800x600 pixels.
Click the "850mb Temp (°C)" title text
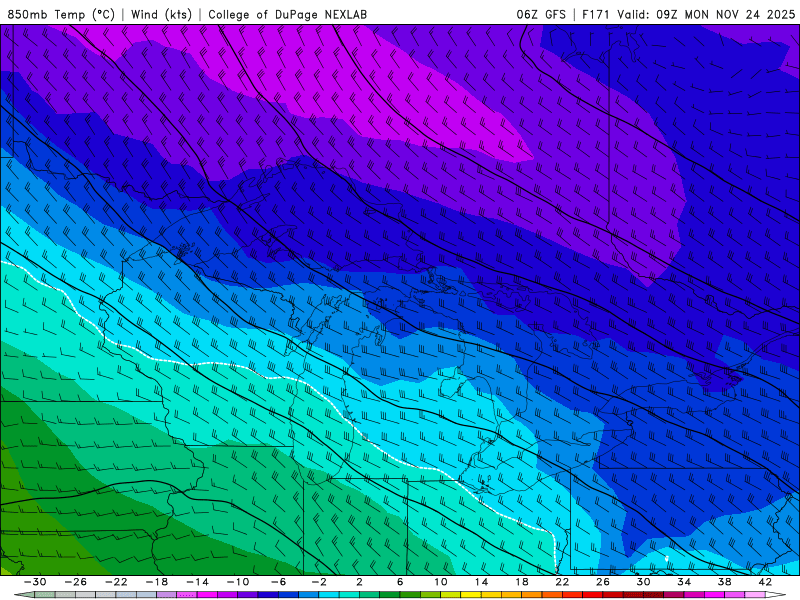tap(61, 14)
